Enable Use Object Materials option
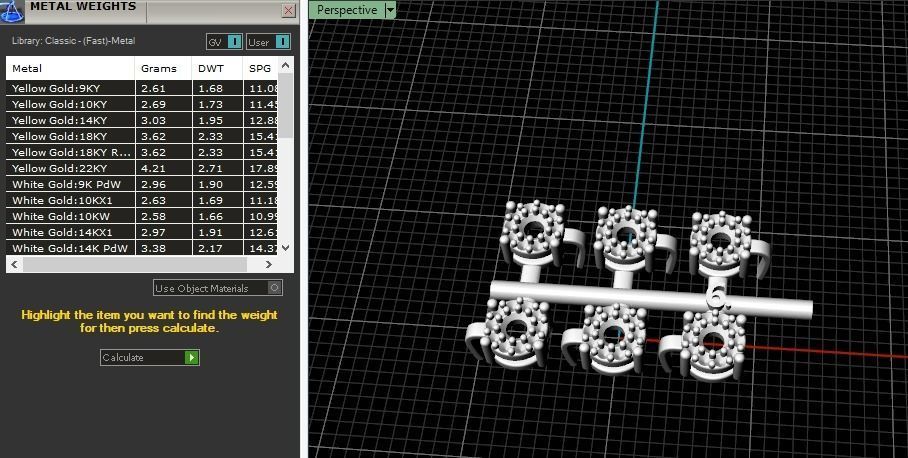 click(x=218, y=288)
